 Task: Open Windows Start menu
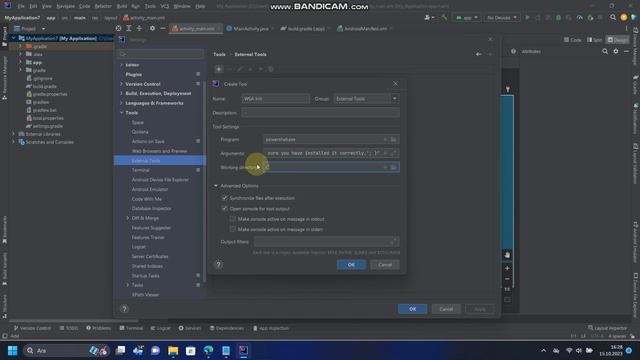pos(13,351)
